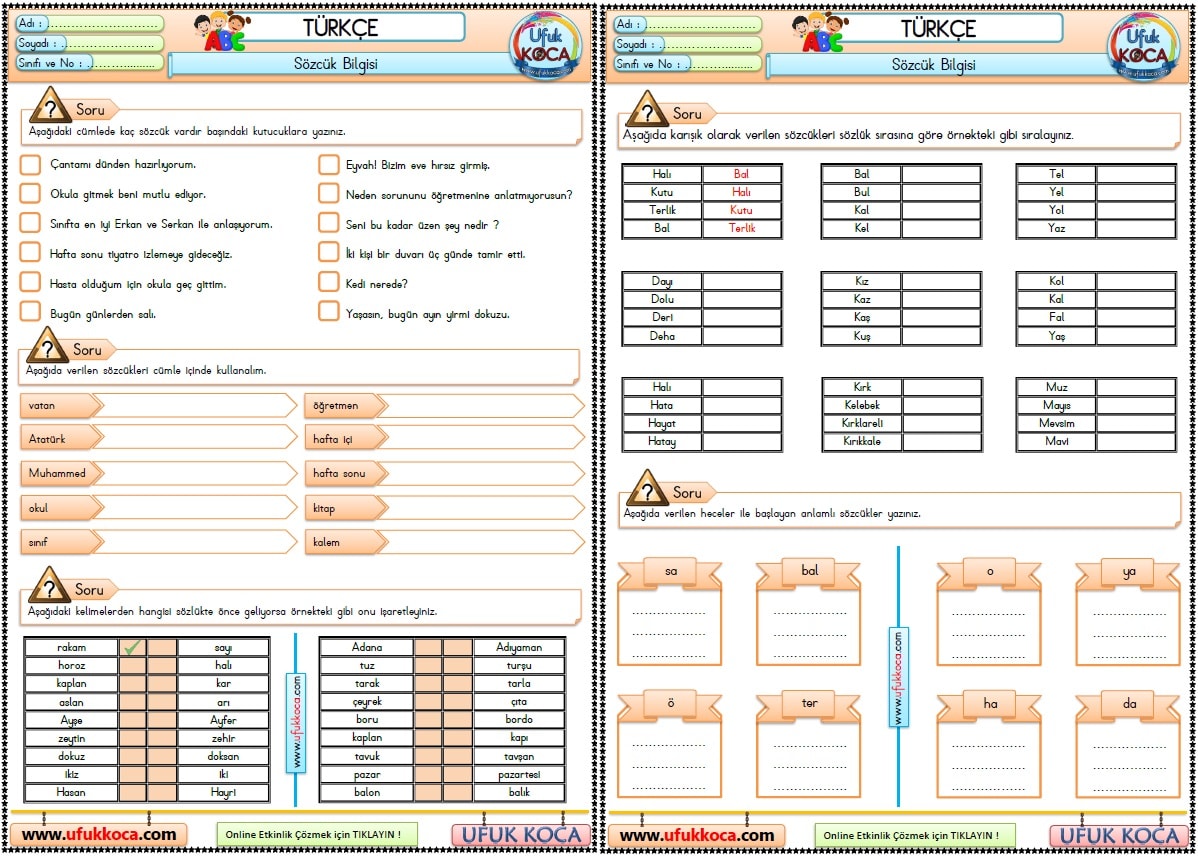This screenshot has width=1198, height=857.
Task: Click the green checkmark beside 'rakam'
Action: (132, 647)
